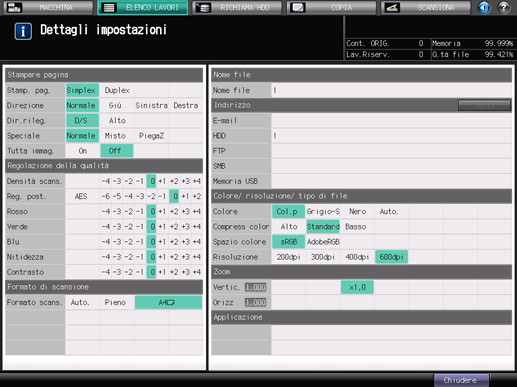Choose Auto. scan format

click(82, 303)
